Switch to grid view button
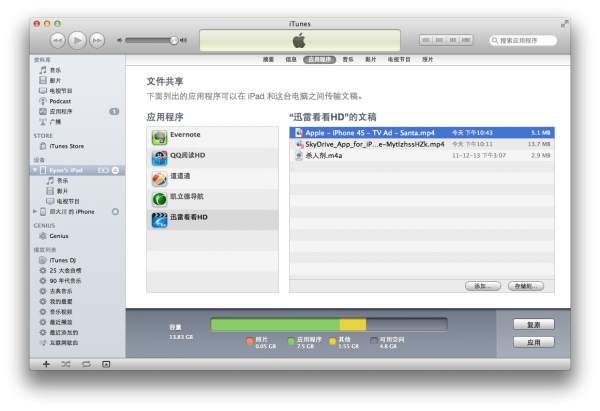 tap(453, 40)
